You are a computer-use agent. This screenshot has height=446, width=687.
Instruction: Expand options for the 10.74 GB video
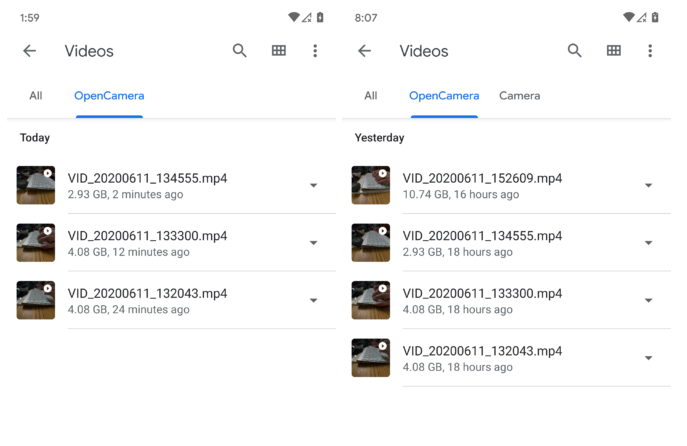tap(648, 185)
